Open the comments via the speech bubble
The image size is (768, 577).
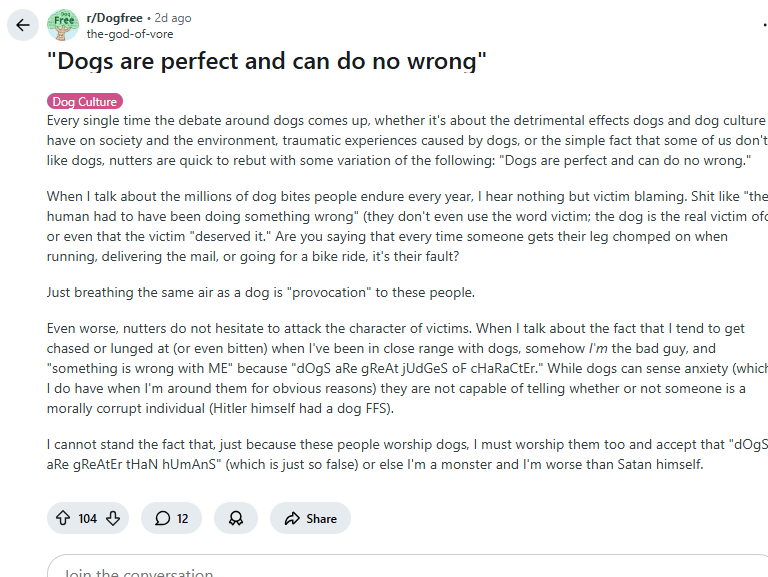pos(171,518)
